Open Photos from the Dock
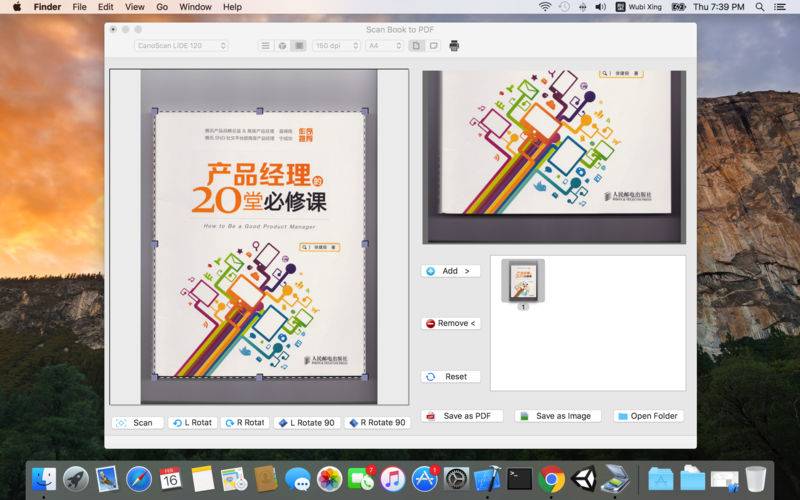This screenshot has height=500, width=800. (x=329, y=479)
